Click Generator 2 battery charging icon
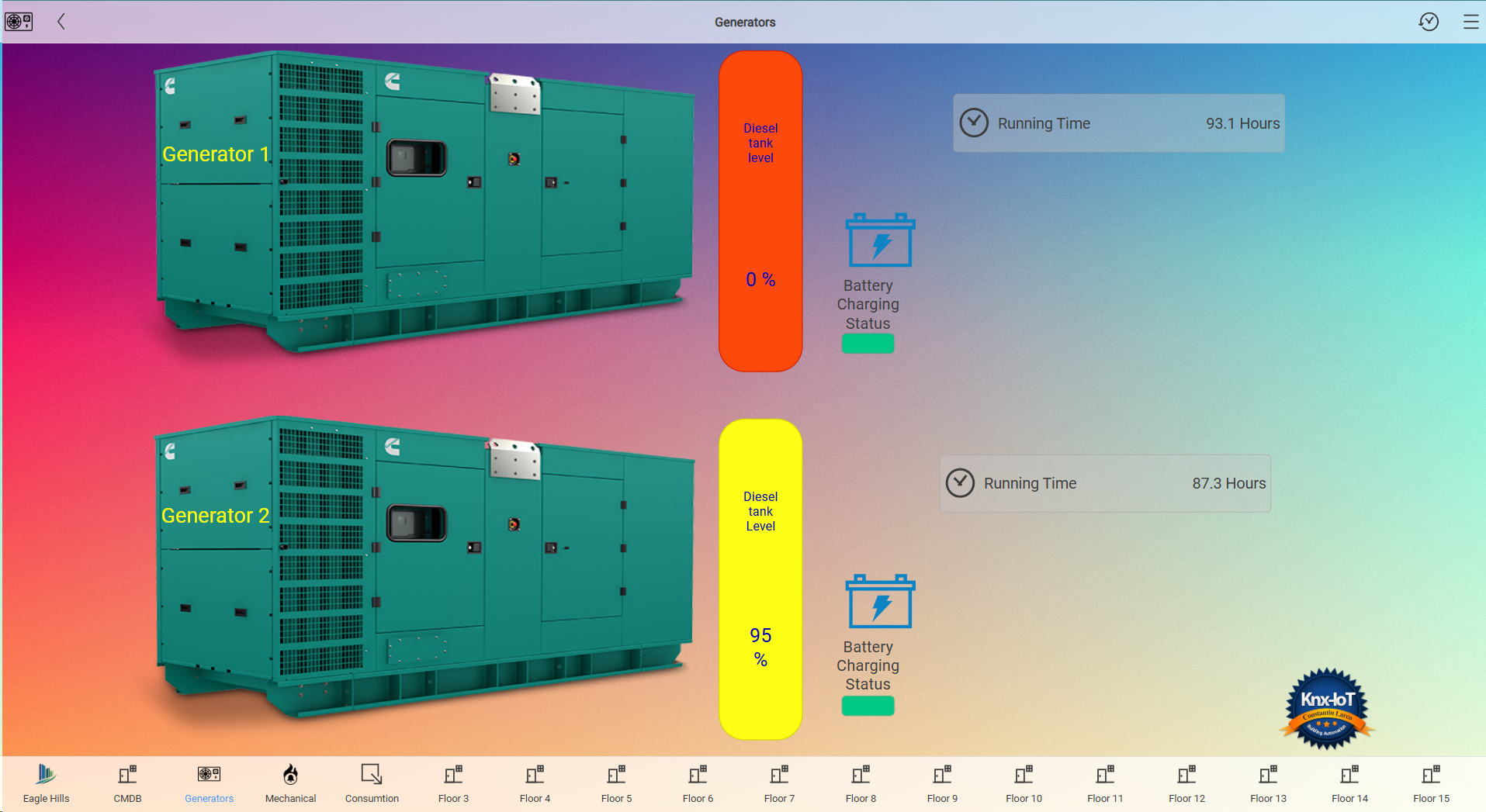The image size is (1486, 812). 880,601
